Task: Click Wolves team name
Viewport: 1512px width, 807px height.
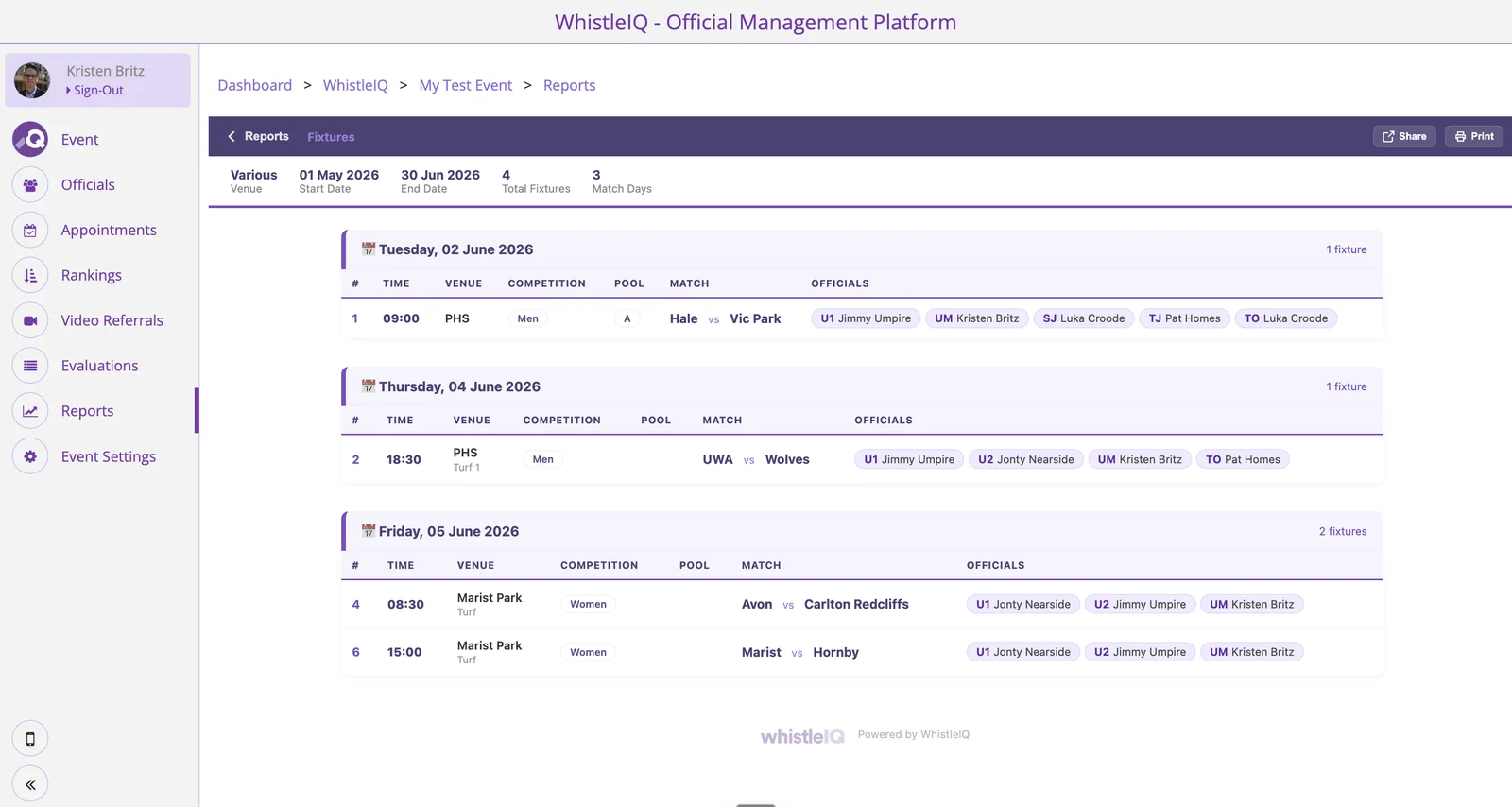Action: (787, 459)
